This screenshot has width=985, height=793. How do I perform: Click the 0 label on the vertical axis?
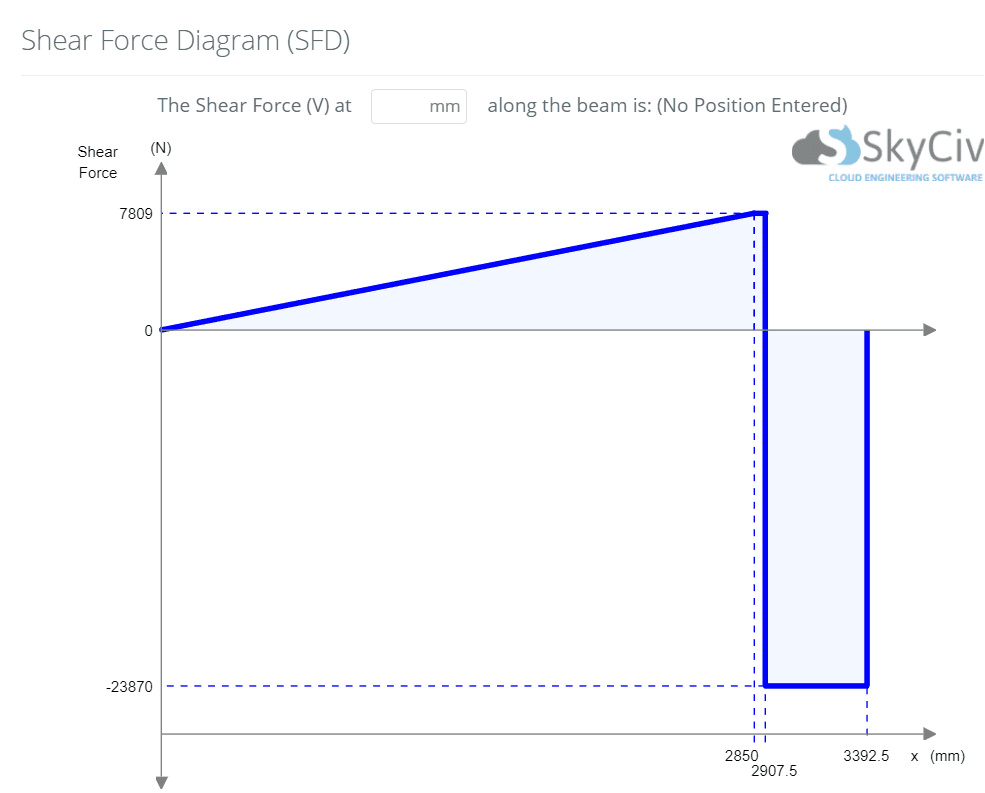click(148, 331)
